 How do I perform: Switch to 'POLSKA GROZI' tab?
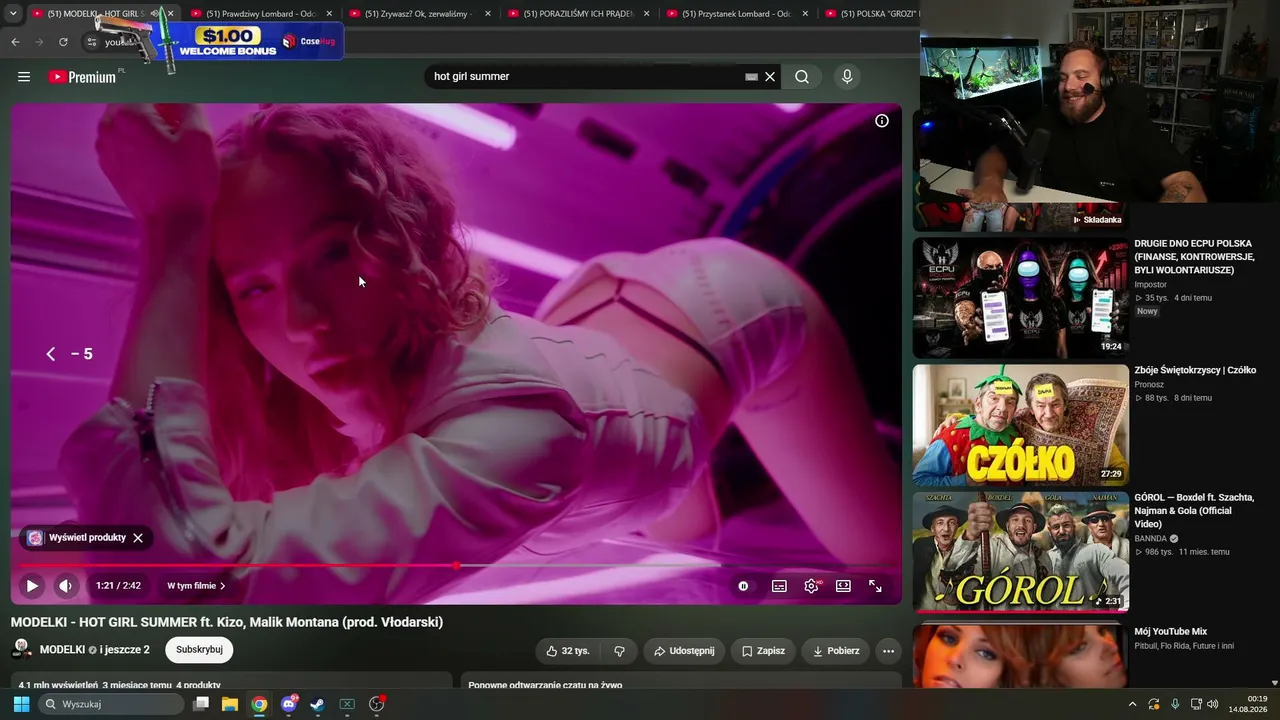(x=872, y=14)
